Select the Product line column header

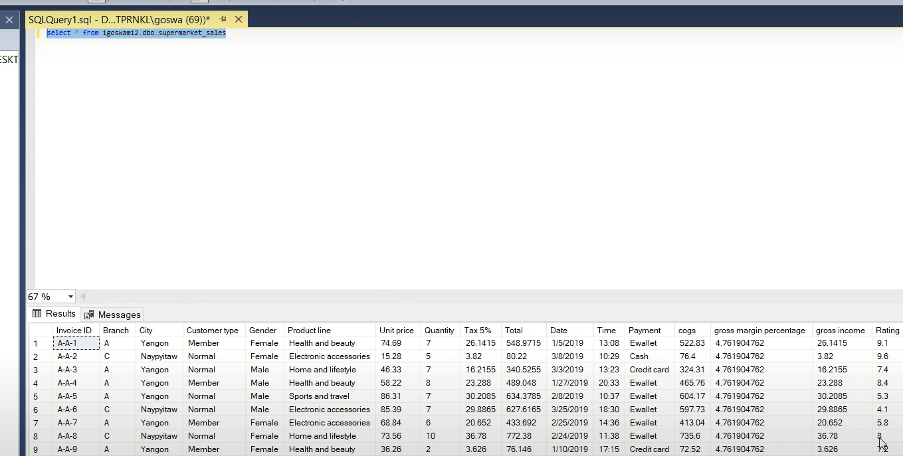[x=309, y=330]
